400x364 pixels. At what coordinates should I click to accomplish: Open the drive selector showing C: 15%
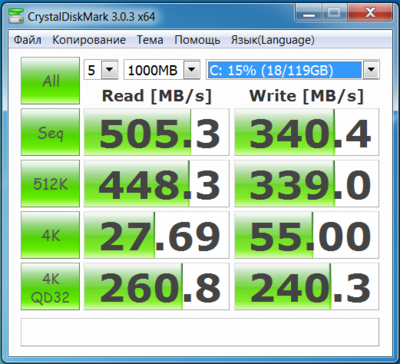tap(293, 70)
